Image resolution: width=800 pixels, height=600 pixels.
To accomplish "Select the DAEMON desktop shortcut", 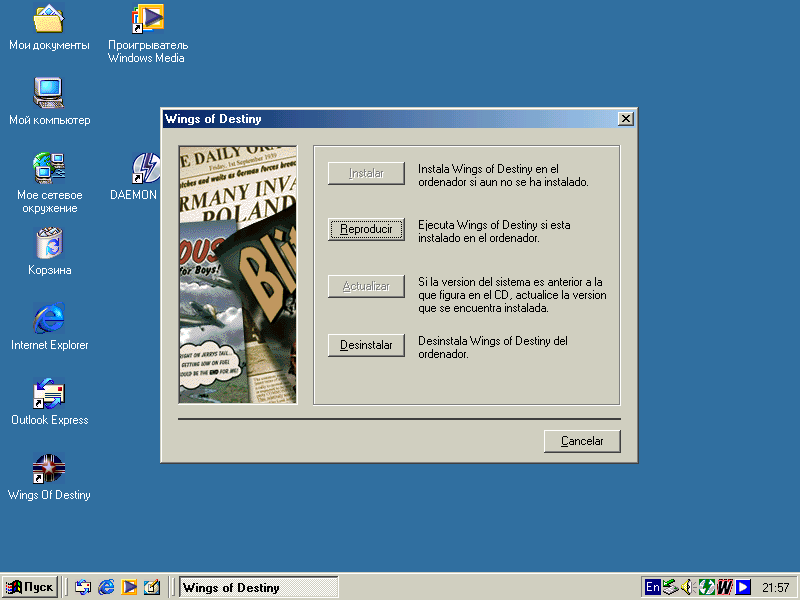I will coord(135,177).
